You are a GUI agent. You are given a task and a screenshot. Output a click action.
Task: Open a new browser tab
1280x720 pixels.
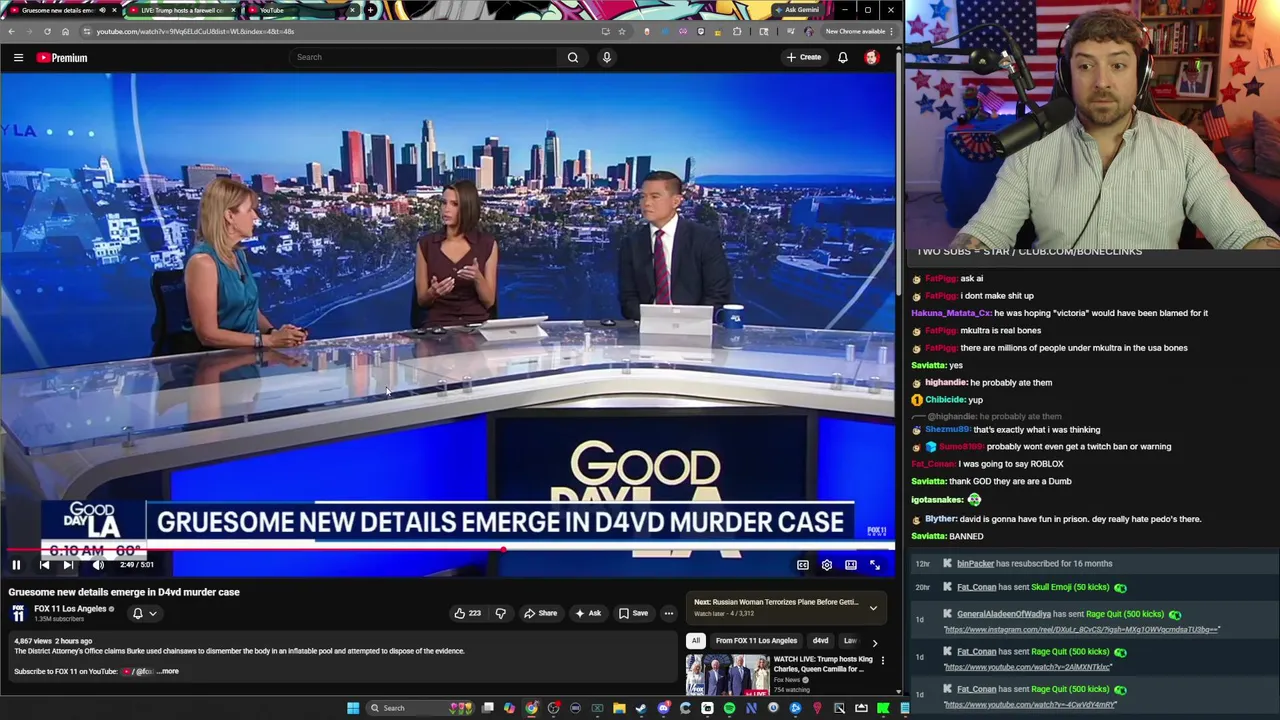(x=371, y=10)
